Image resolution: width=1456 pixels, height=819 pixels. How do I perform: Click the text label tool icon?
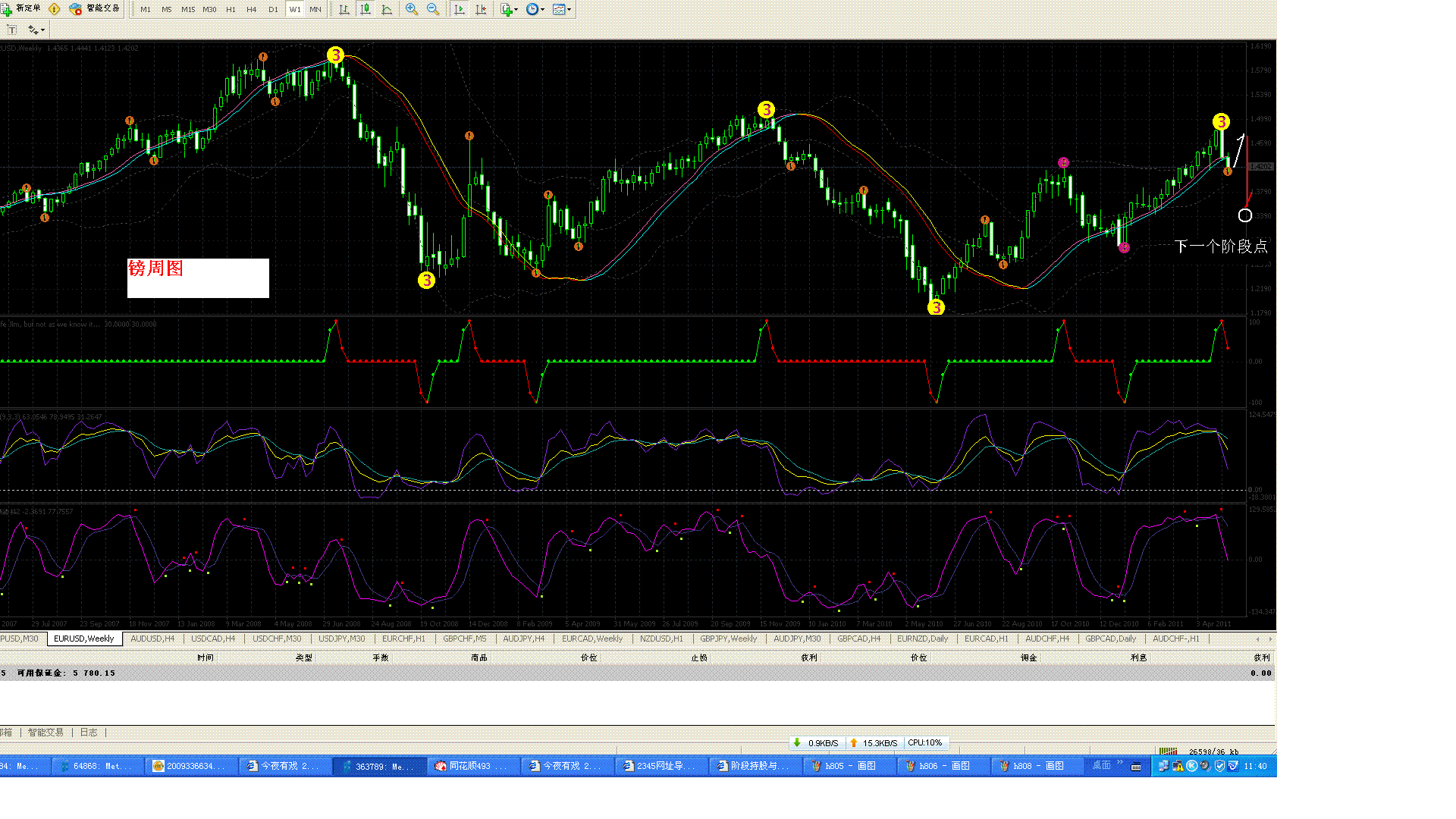point(11,30)
